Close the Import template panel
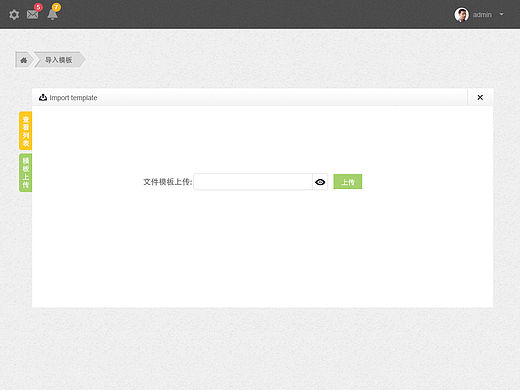The height and width of the screenshot is (390, 520). [480, 97]
